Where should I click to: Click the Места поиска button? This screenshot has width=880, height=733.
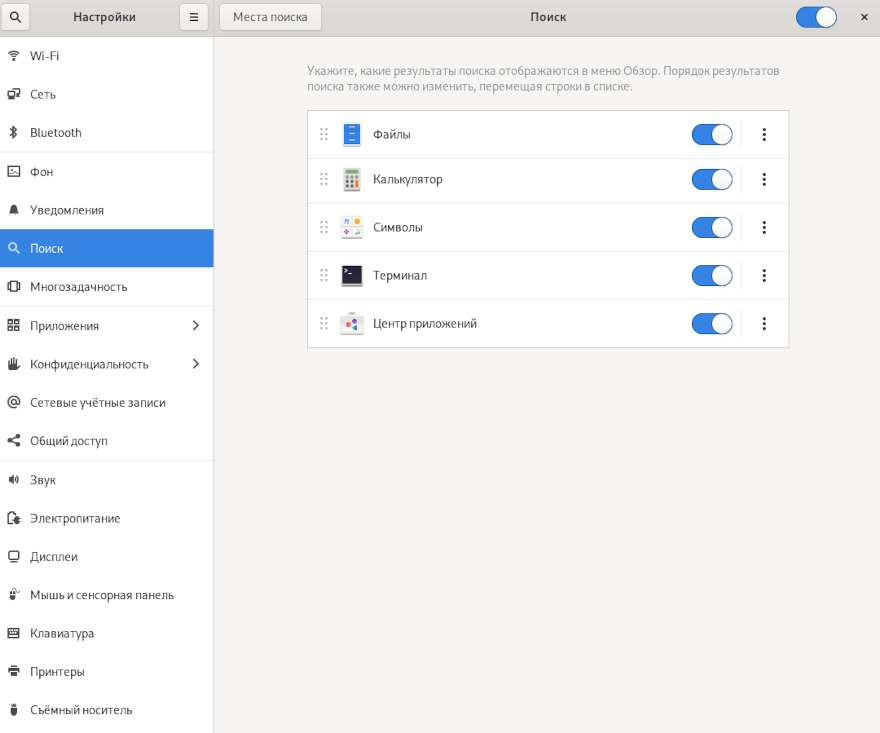270,17
